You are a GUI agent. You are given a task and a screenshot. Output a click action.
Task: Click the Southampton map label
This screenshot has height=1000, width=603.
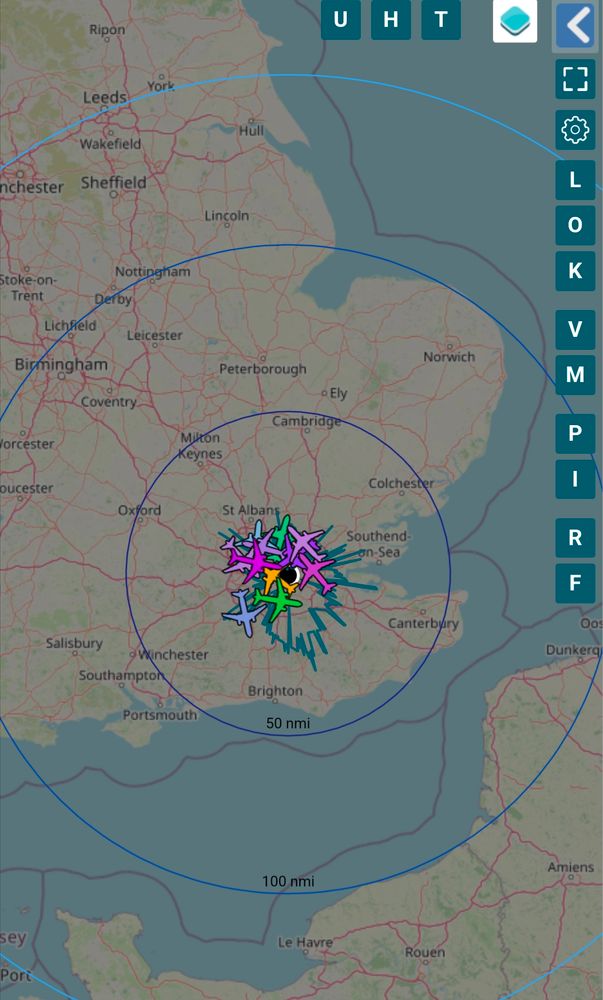coord(121,675)
